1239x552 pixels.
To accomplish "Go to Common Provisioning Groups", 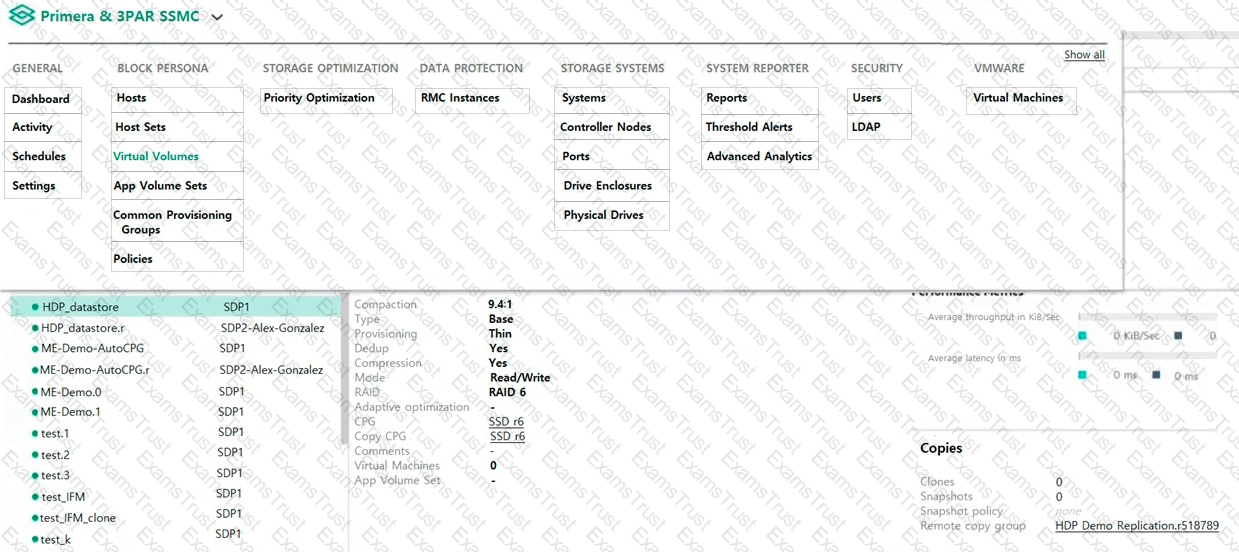I will point(172,222).
